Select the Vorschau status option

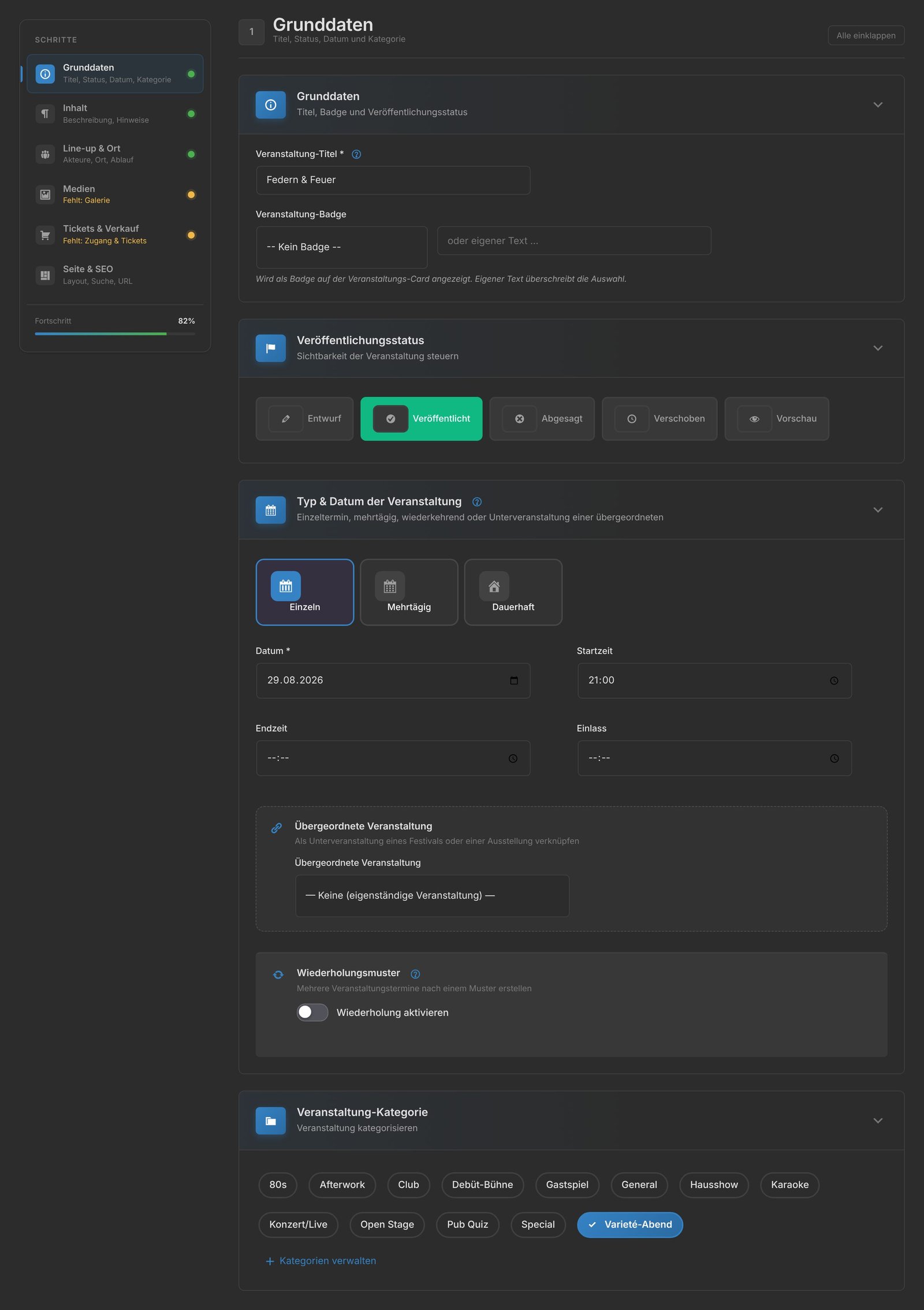[x=777, y=419]
